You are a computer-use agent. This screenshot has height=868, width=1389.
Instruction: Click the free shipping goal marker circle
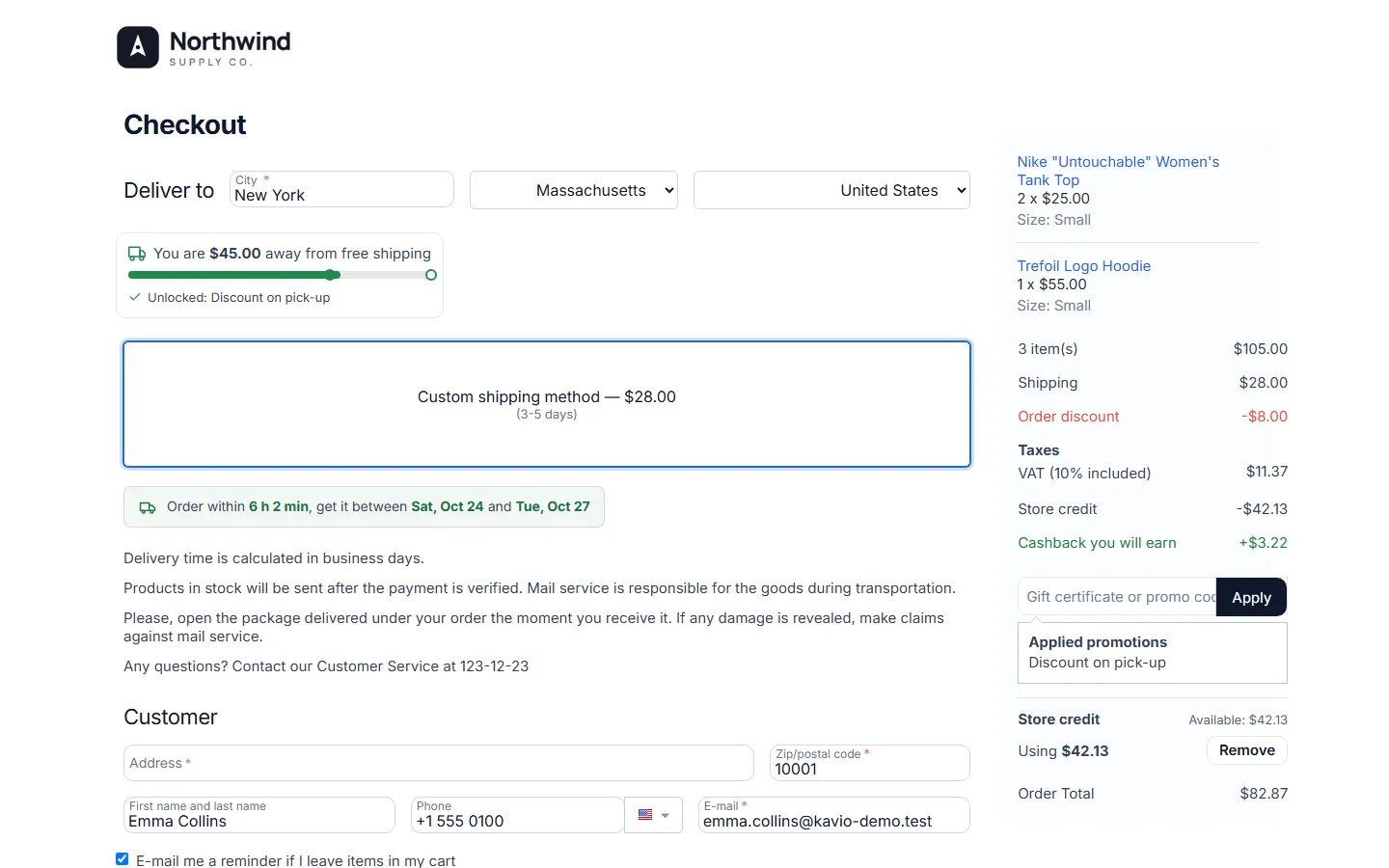431,275
